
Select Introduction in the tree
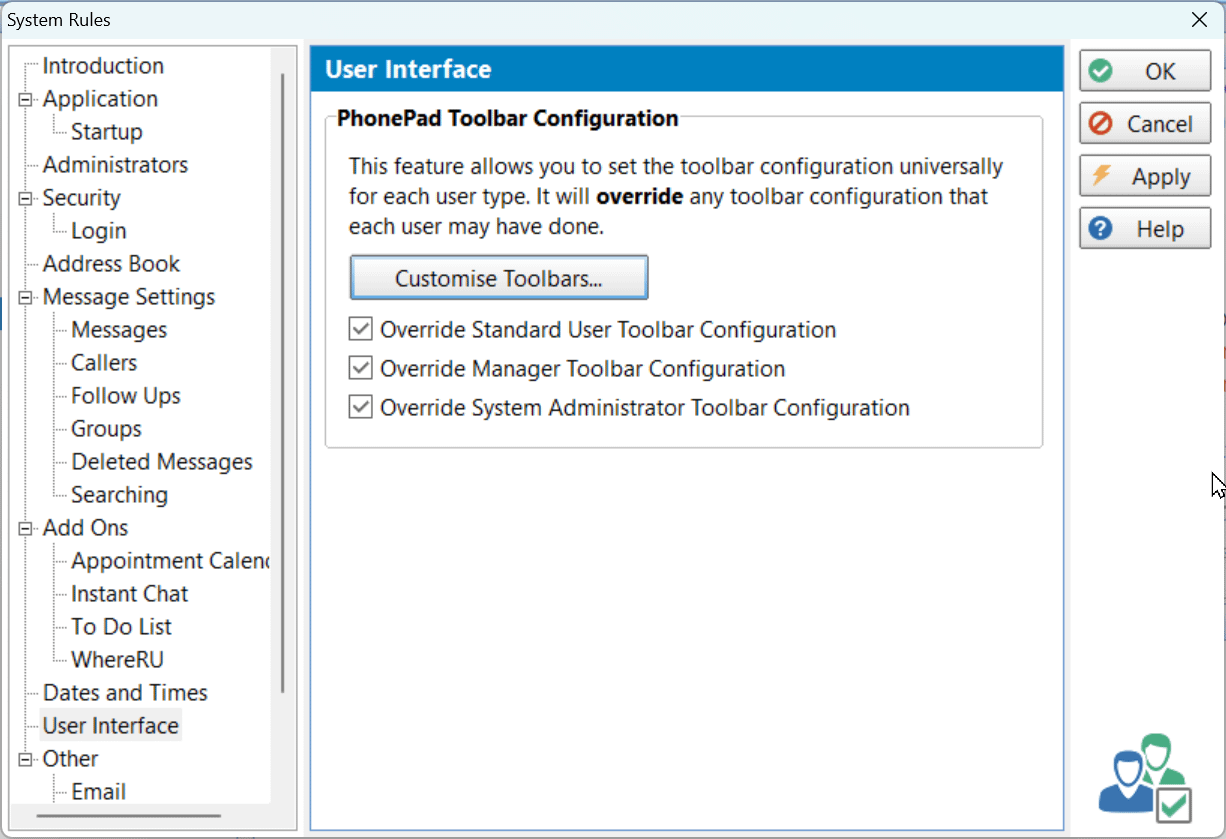pyautogui.click(x=103, y=66)
